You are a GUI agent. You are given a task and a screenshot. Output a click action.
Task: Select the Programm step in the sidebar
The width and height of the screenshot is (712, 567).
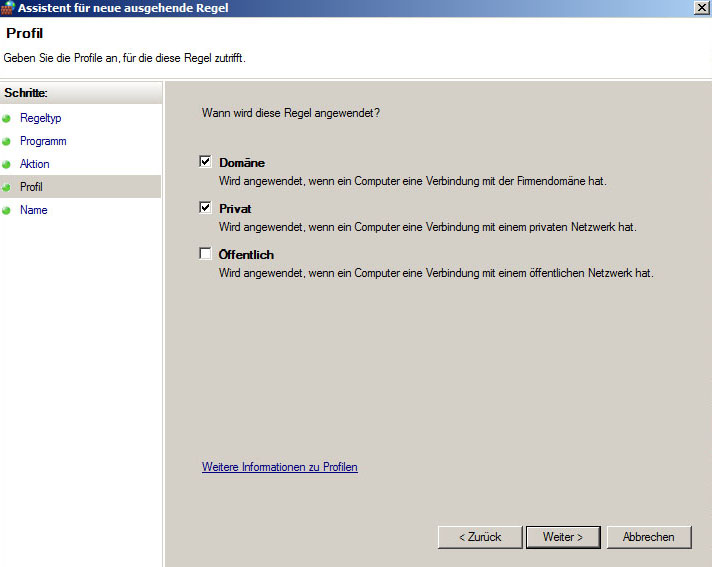tap(43, 141)
